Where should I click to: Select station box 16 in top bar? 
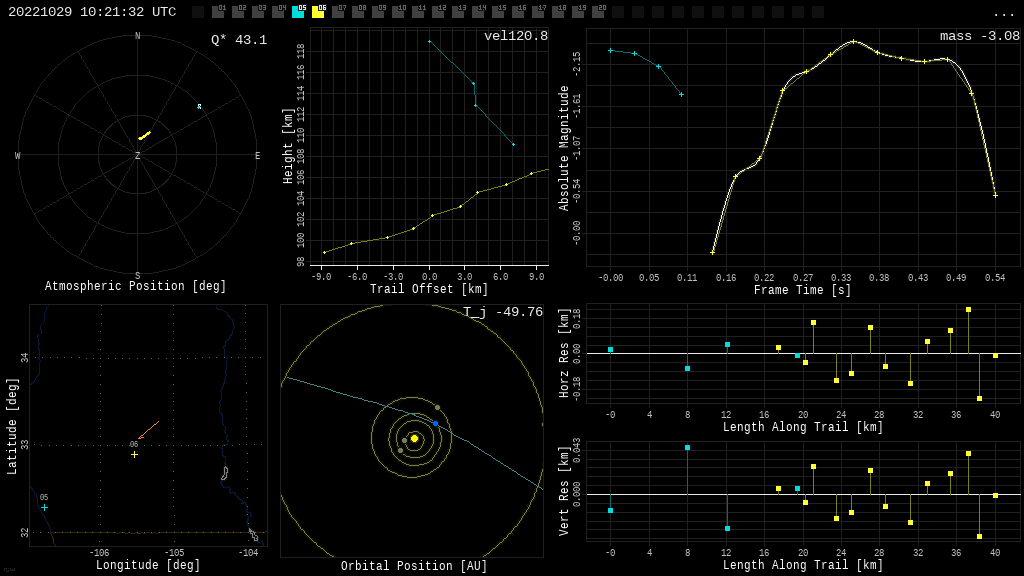pyautogui.click(x=518, y=11)
